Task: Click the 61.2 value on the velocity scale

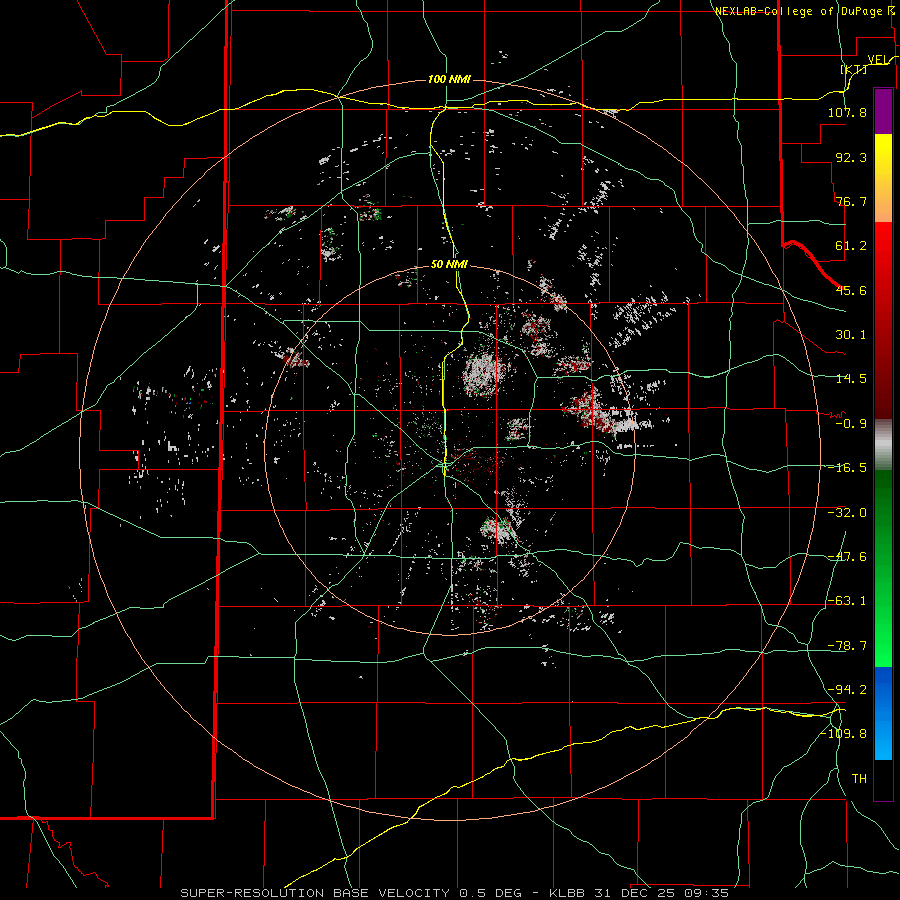Action: (x=851, y=246)
